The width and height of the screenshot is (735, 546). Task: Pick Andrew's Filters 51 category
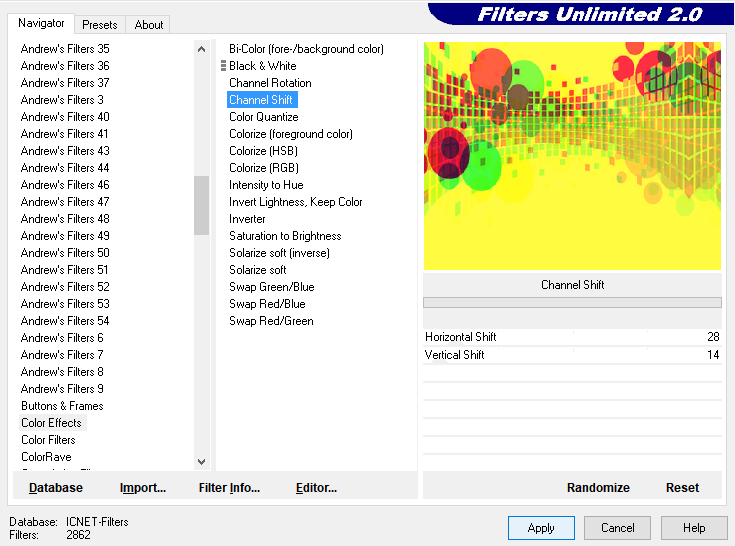pyautogui.click(x=65, y=270)
